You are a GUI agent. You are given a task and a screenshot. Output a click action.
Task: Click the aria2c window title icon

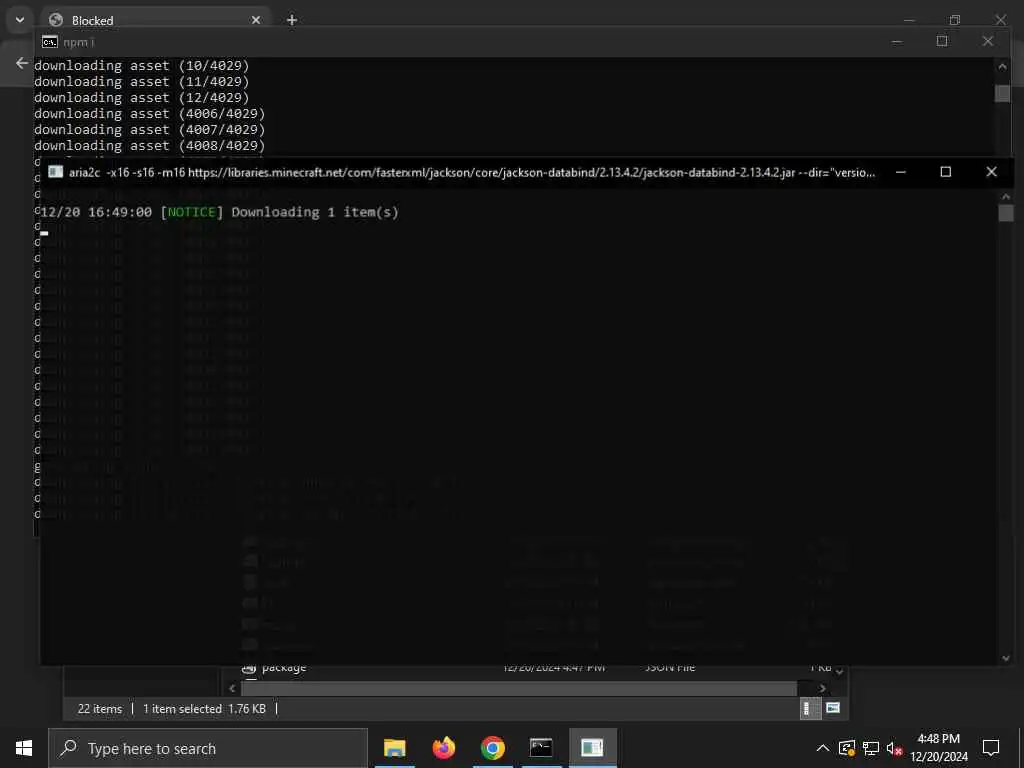tap(56, 172)
